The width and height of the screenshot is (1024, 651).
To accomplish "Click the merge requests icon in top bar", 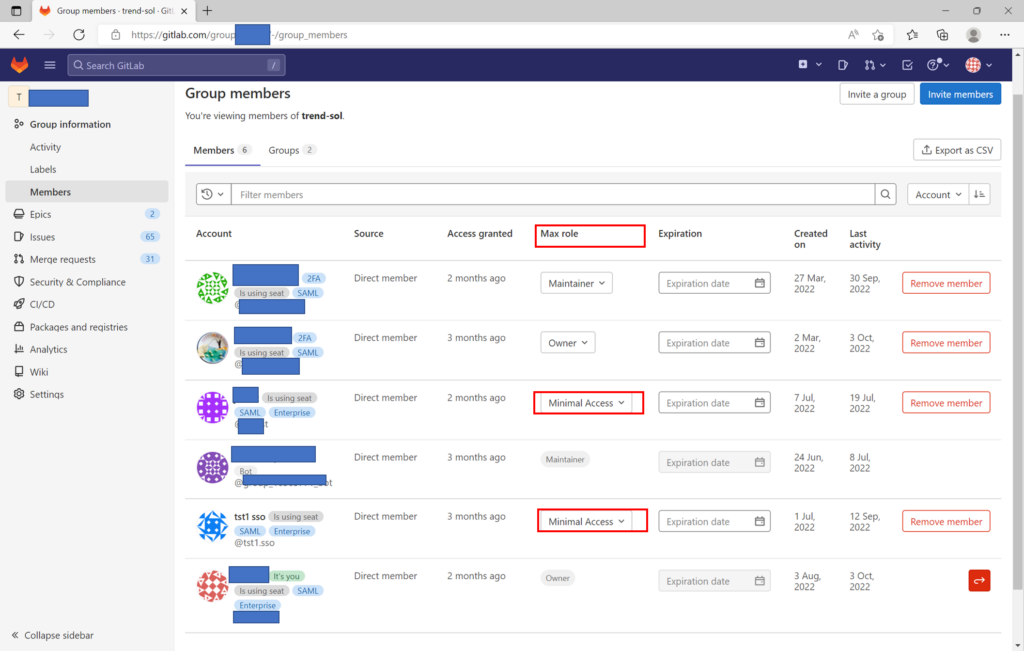I will click(873, 65).
